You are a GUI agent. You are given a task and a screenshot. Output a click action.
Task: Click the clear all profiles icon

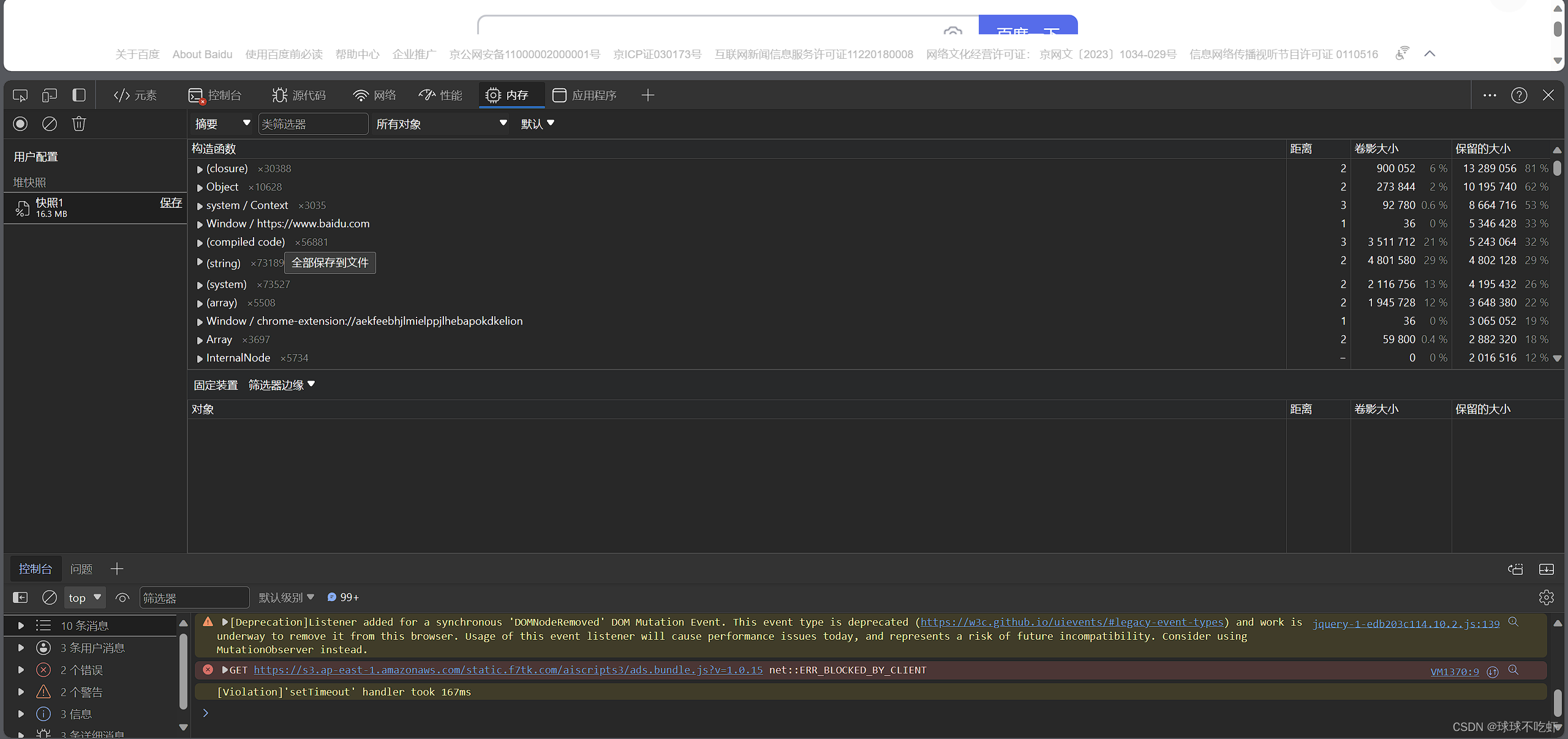pyautogui.click(x=50, y=124)
